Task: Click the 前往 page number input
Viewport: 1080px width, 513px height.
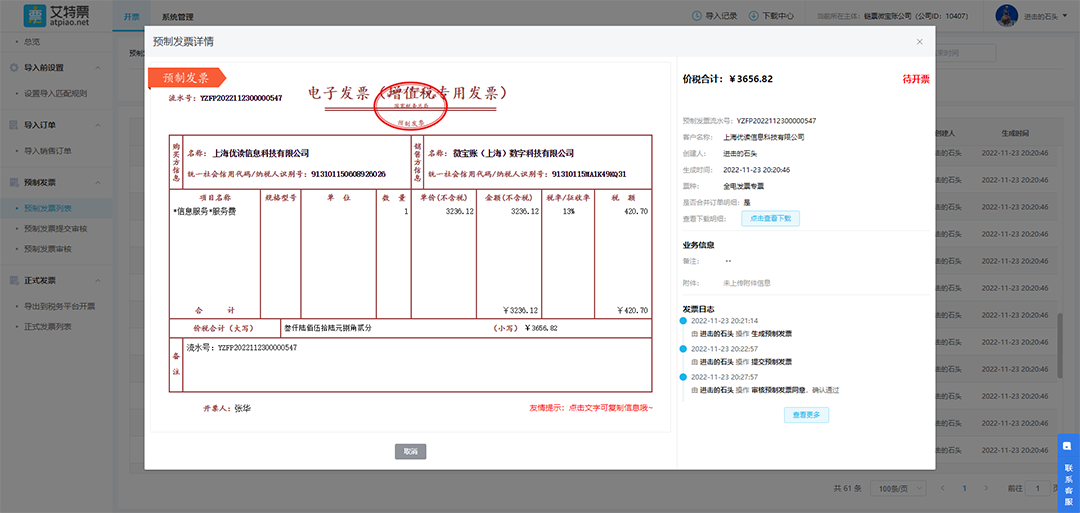Action: [x=1039, y=488]
